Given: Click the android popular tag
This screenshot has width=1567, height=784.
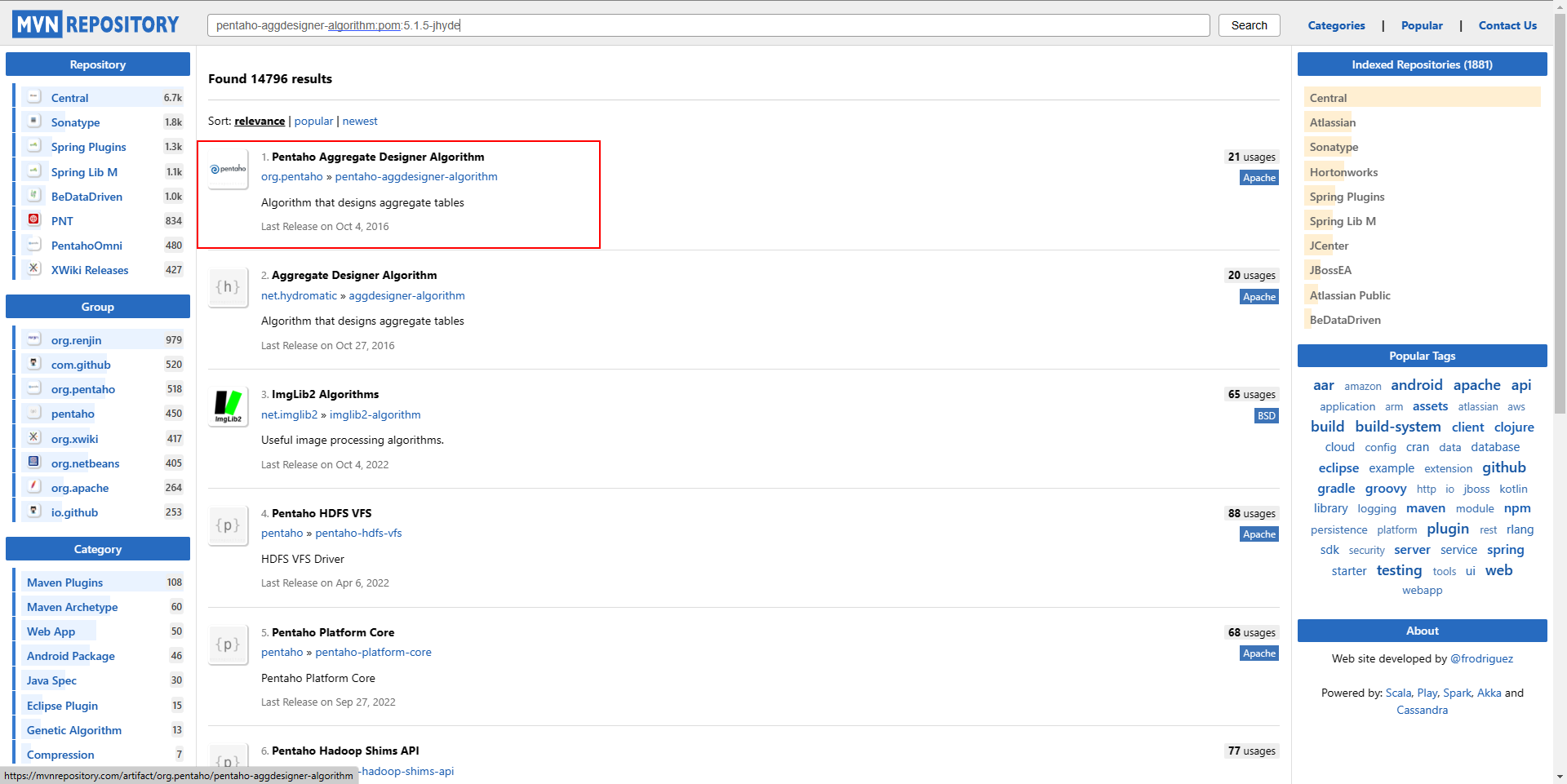Looking at the screenshot, I should pyautogui.click(x=1416, y=385).
